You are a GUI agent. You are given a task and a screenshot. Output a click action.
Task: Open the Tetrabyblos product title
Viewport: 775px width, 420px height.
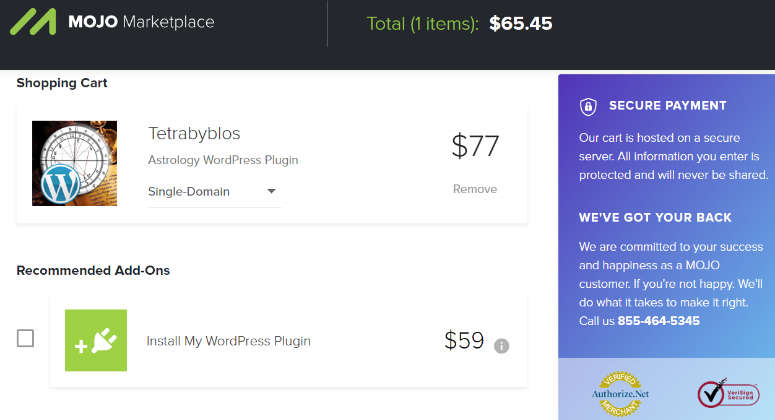click(x=194, y=133)
